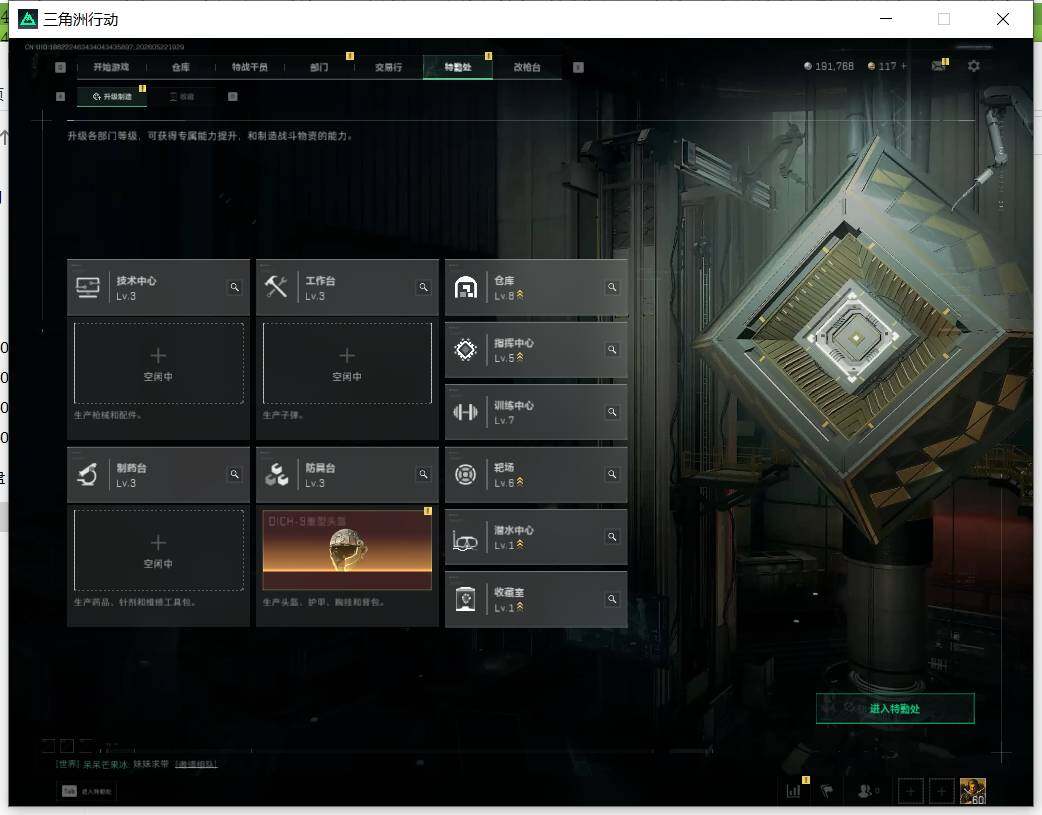Click the 191,768 currency balance
This screenshot has width=1042, height=815.
coord(829,66)
